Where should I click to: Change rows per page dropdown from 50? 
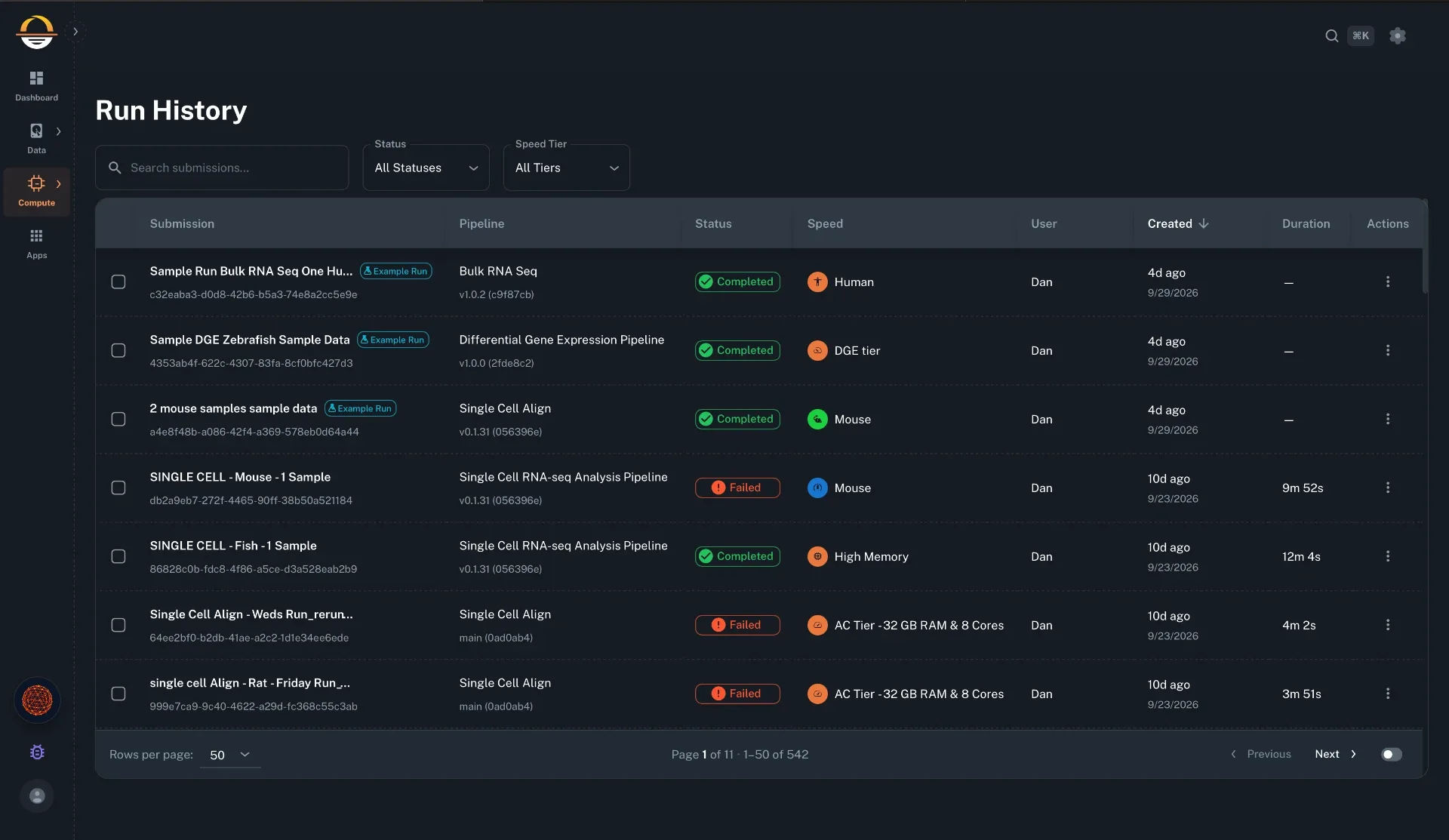230,755
